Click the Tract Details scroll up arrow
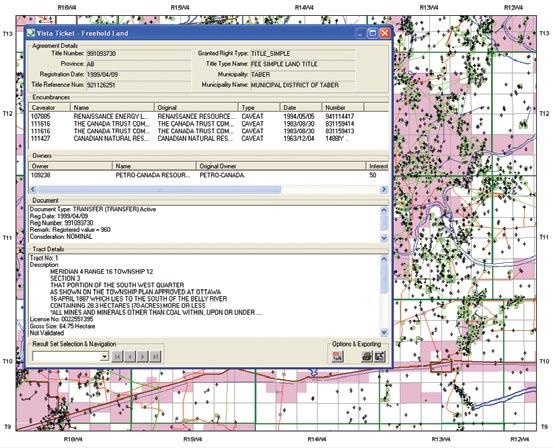 (384, 259)
